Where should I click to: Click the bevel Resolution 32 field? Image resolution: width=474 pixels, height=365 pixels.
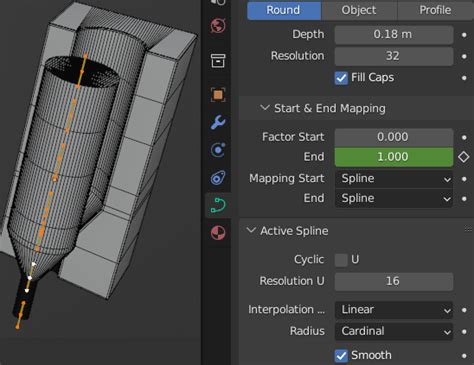pyautogui.click(x=394, y=56)
